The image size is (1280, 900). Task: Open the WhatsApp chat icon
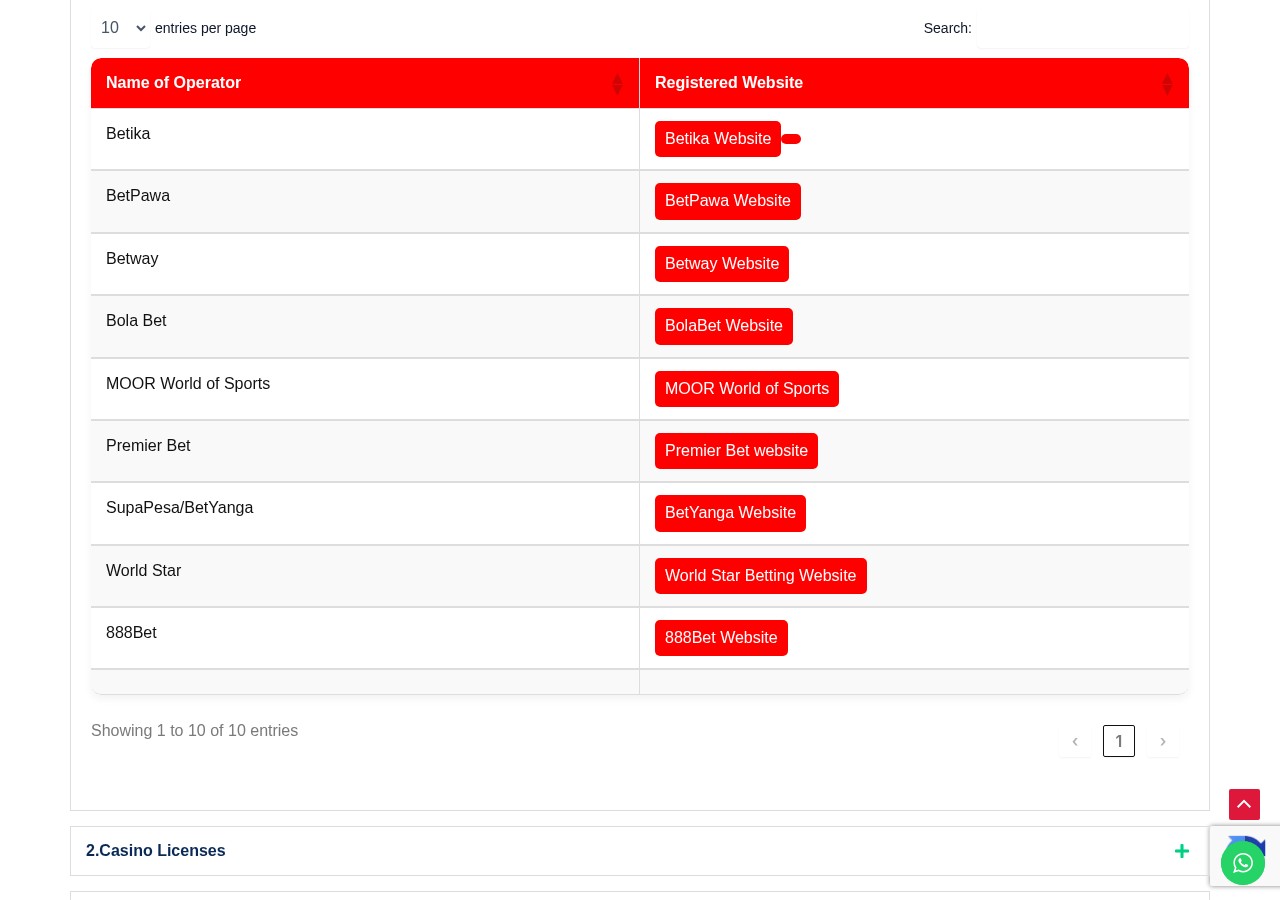coord(1243,863)
